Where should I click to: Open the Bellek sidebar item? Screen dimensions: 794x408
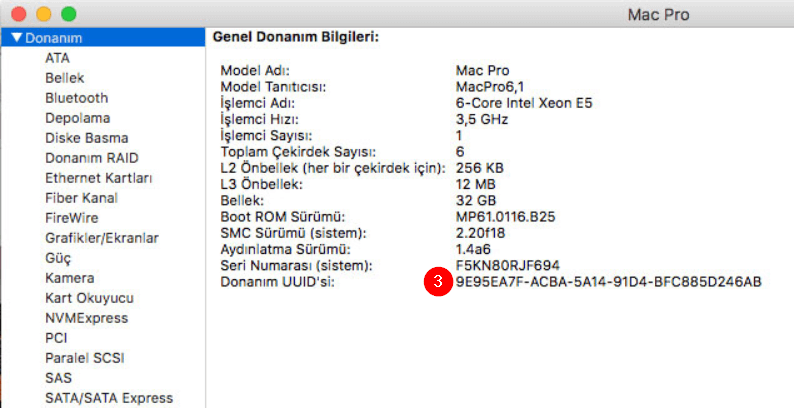pyautogui.click(x=65, y=78)
